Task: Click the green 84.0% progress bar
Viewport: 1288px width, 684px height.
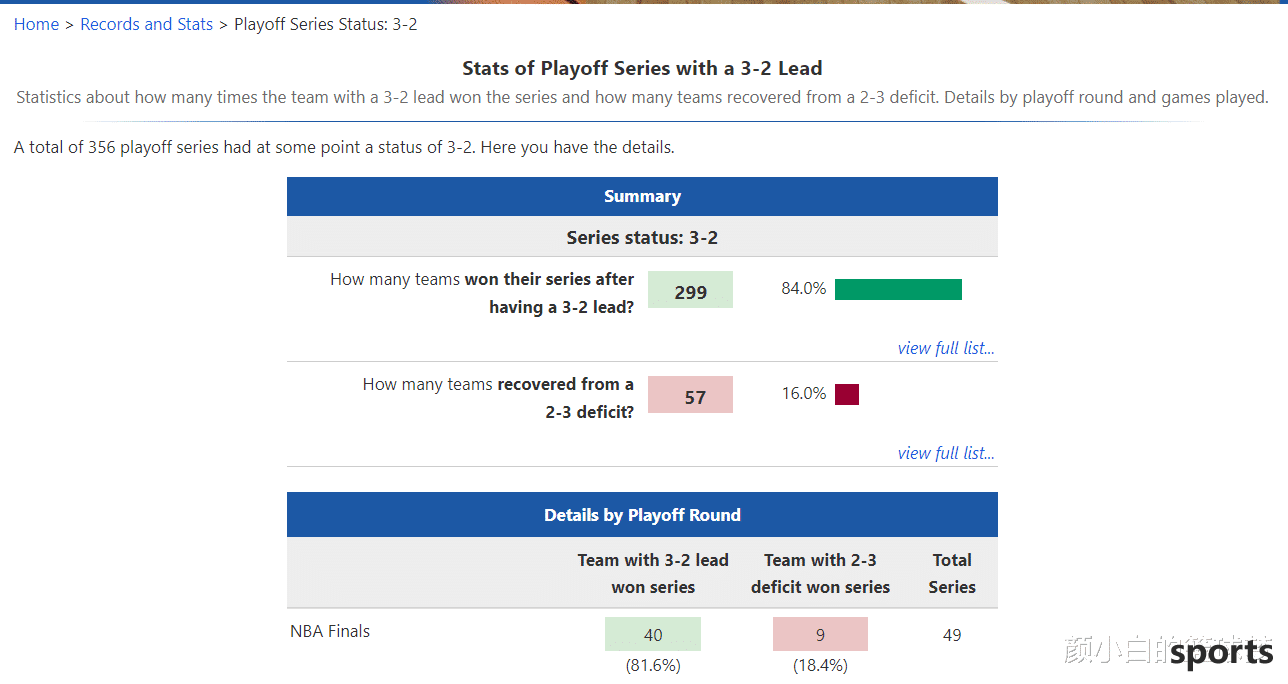Action: click(x=897, y=290)
